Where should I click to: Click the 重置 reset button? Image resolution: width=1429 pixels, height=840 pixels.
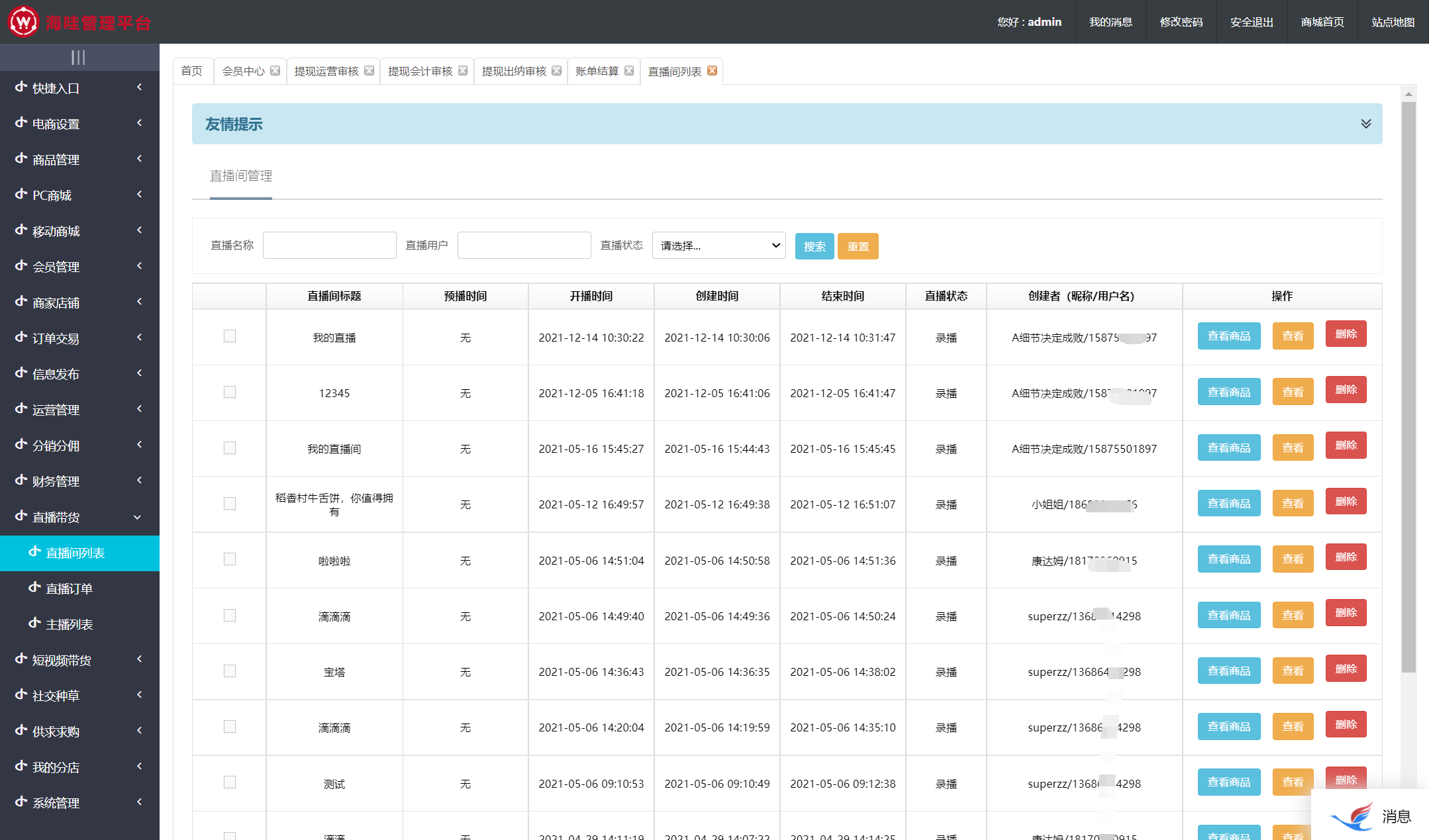click(858, 246)
